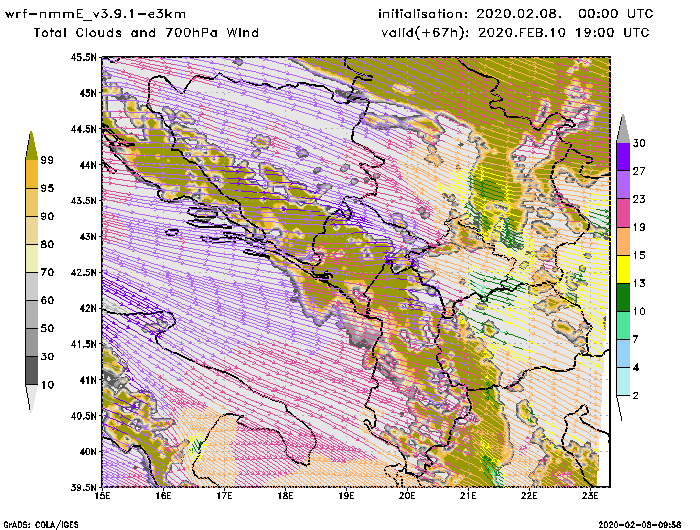Pick the 80–90 tan swatch in cloud legend

(32, 230)
